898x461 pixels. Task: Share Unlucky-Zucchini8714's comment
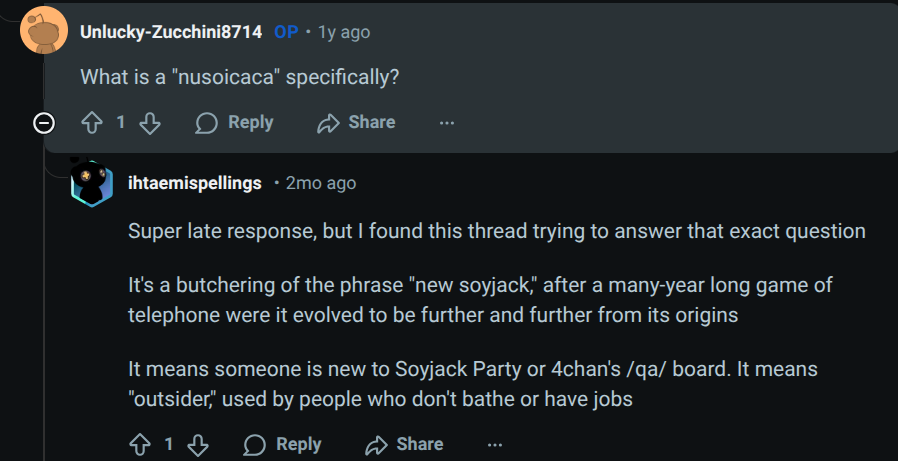pyautogui.click(x=357, y=123)
